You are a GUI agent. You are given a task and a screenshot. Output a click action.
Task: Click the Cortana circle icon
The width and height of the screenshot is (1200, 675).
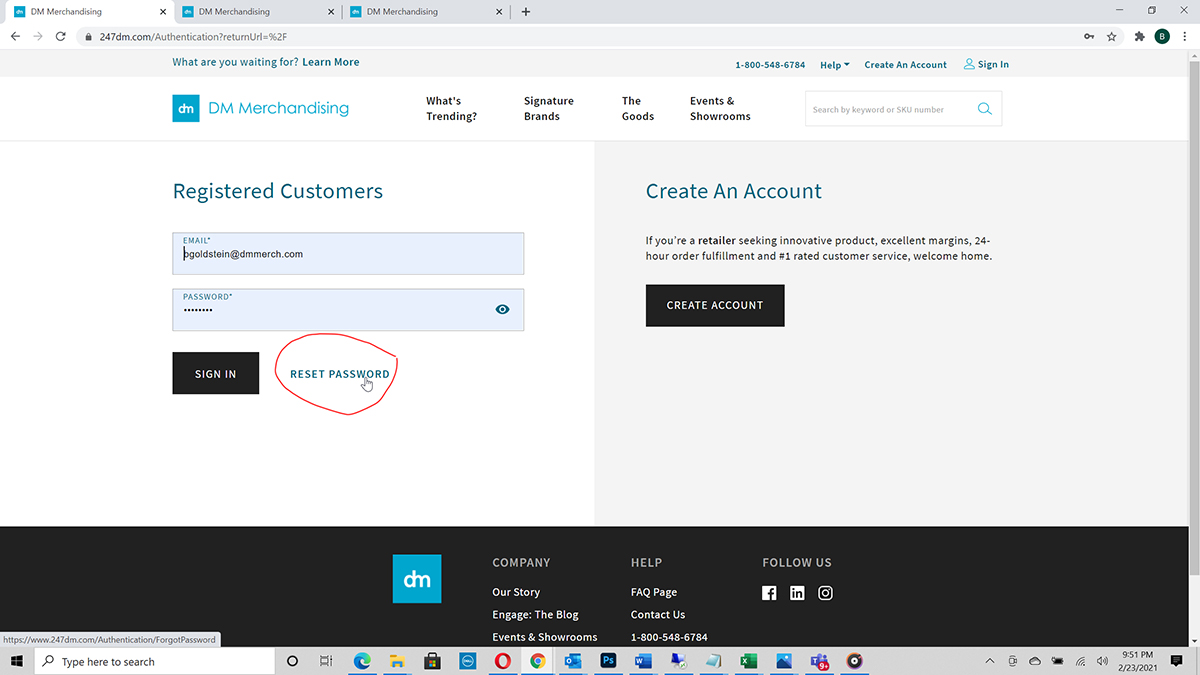tap(292, 661)
